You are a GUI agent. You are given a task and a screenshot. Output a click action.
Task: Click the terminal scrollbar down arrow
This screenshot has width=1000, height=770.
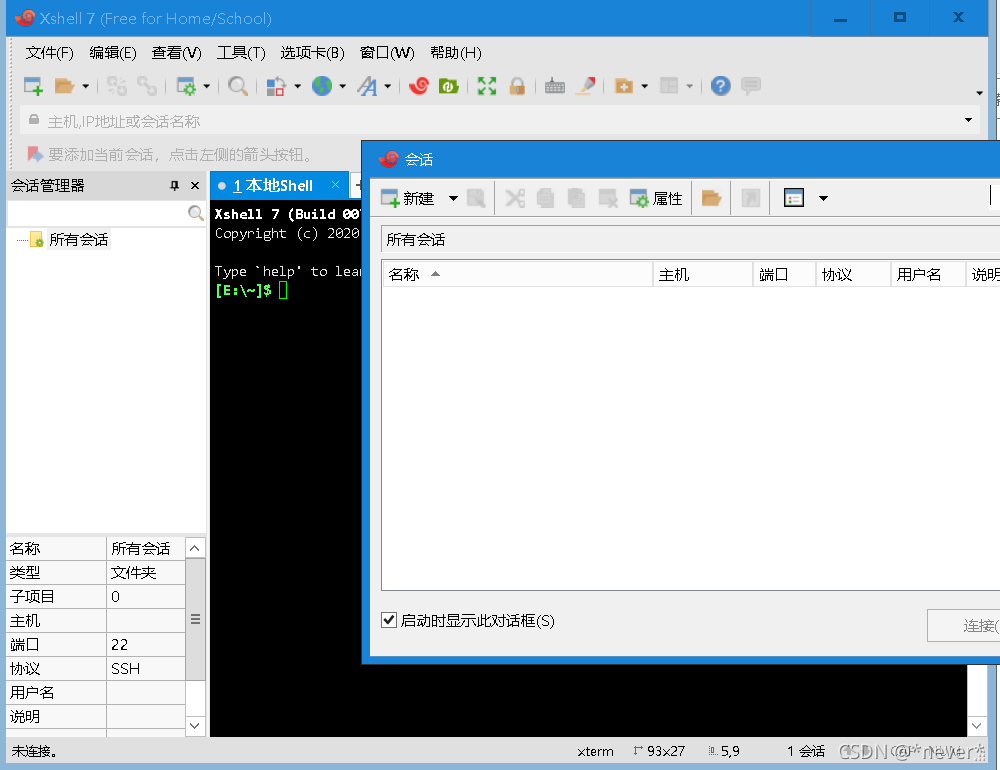976,725
